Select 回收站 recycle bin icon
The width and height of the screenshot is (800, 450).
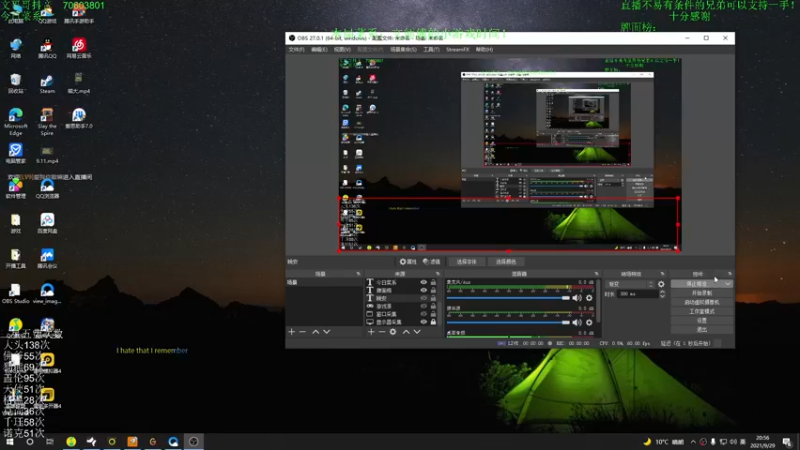click(x=15, y=84)
